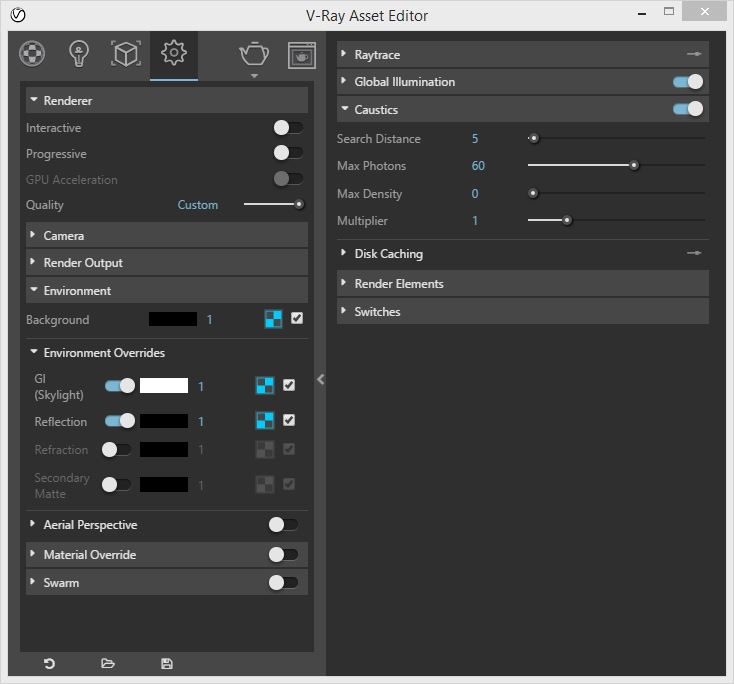Click the Max Photons slider handle

634,165
